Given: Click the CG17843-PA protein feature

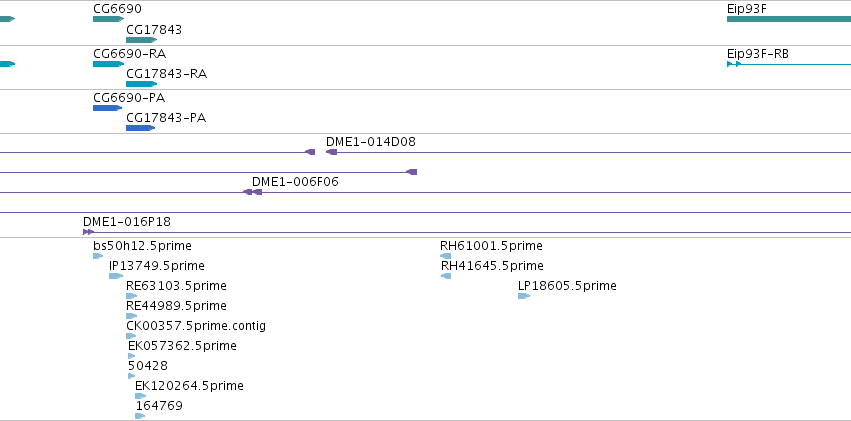Looking at the screenshot, I should click(141, 128).
